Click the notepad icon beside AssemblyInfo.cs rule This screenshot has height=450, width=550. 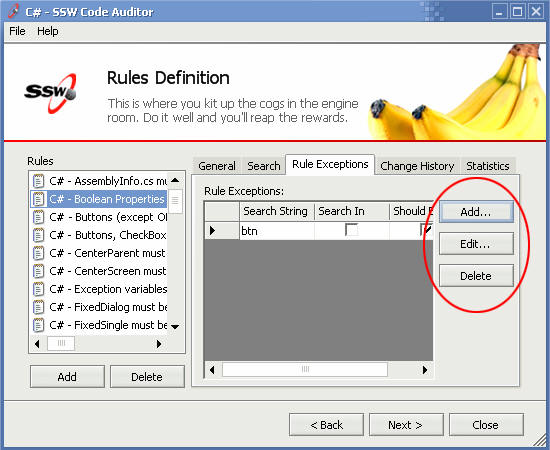(x=38, y=181)
